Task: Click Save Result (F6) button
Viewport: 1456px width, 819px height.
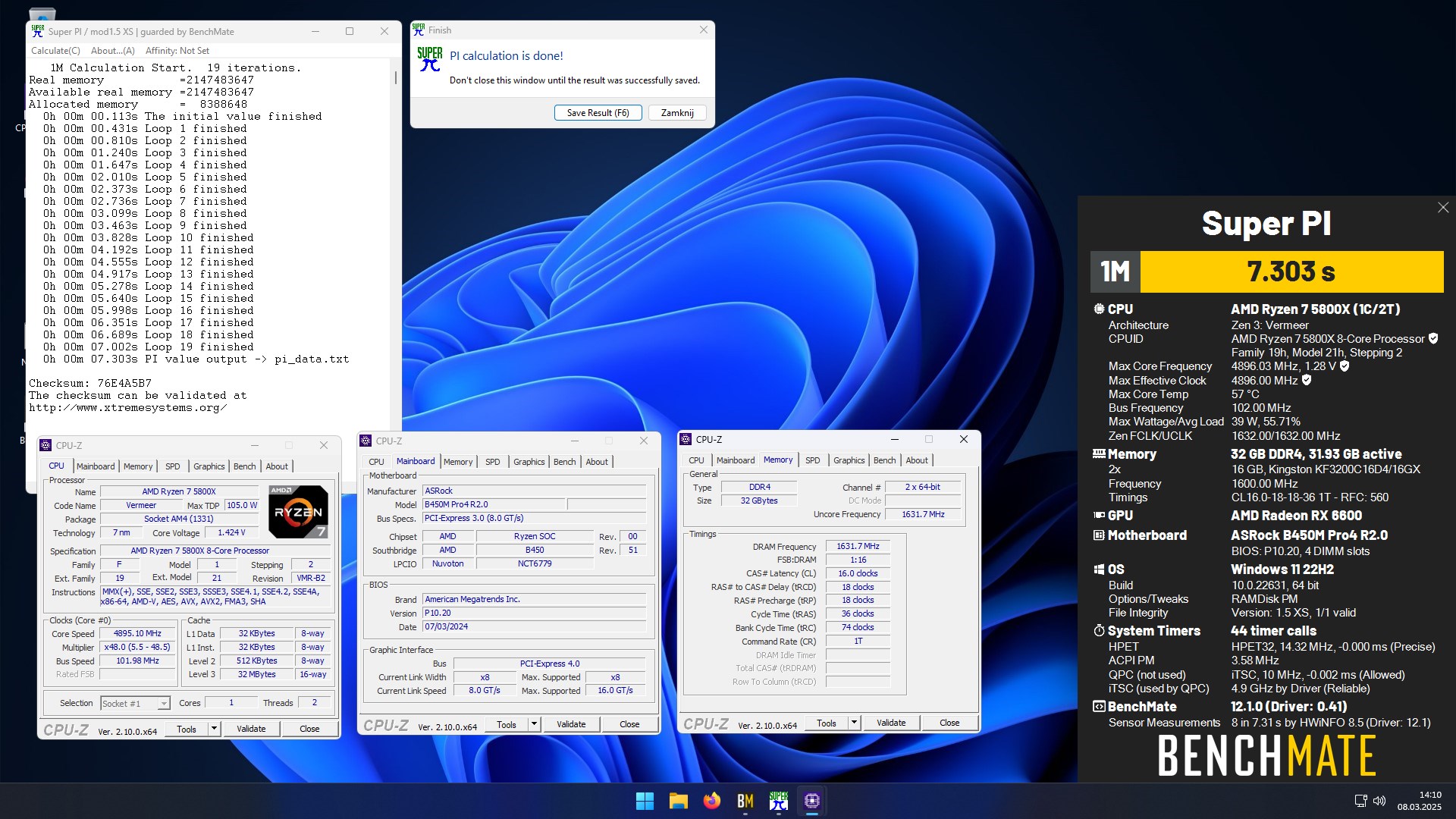Action: [598, 113]
